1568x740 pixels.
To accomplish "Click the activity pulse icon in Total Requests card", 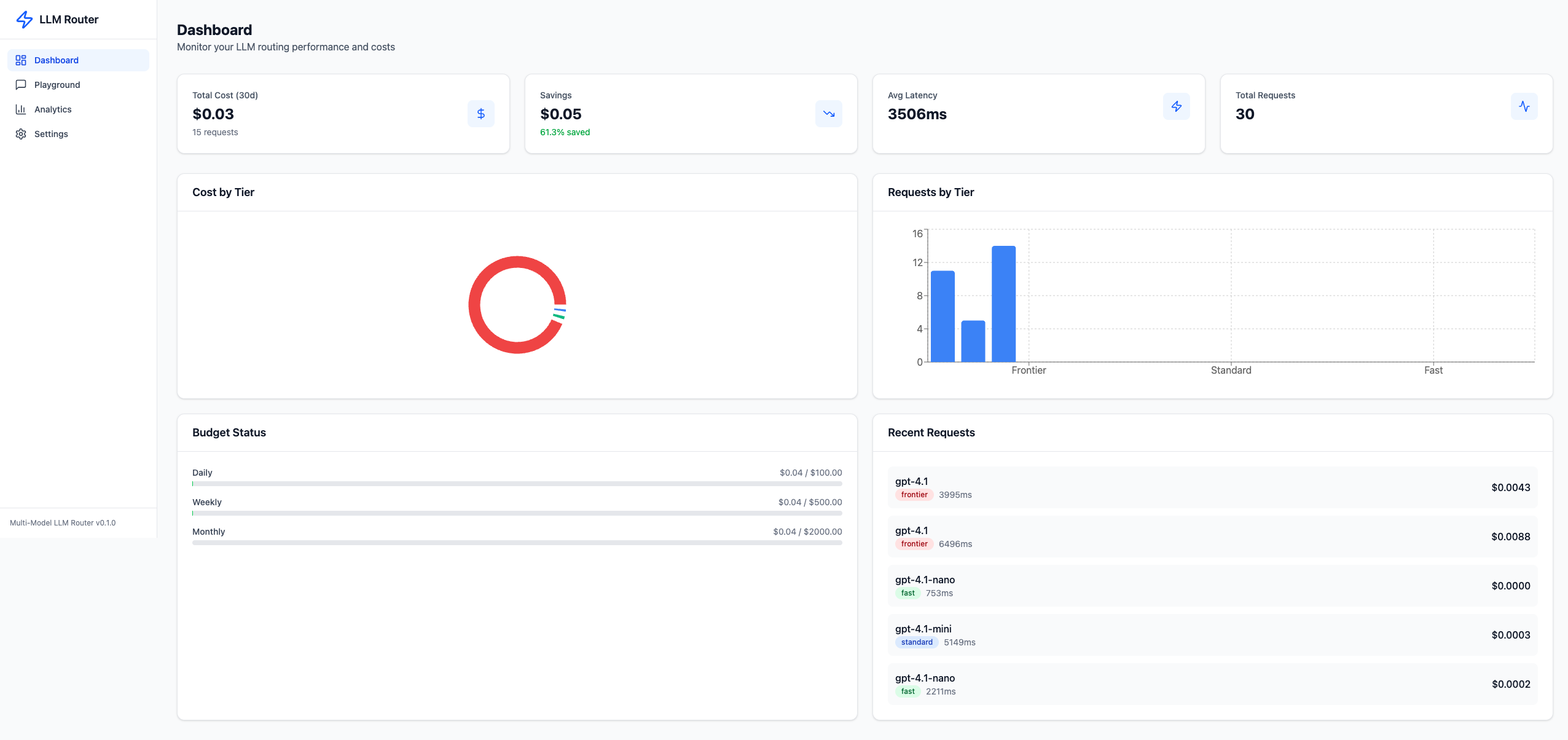I will pyautogui.click(x=1524, y=106).
